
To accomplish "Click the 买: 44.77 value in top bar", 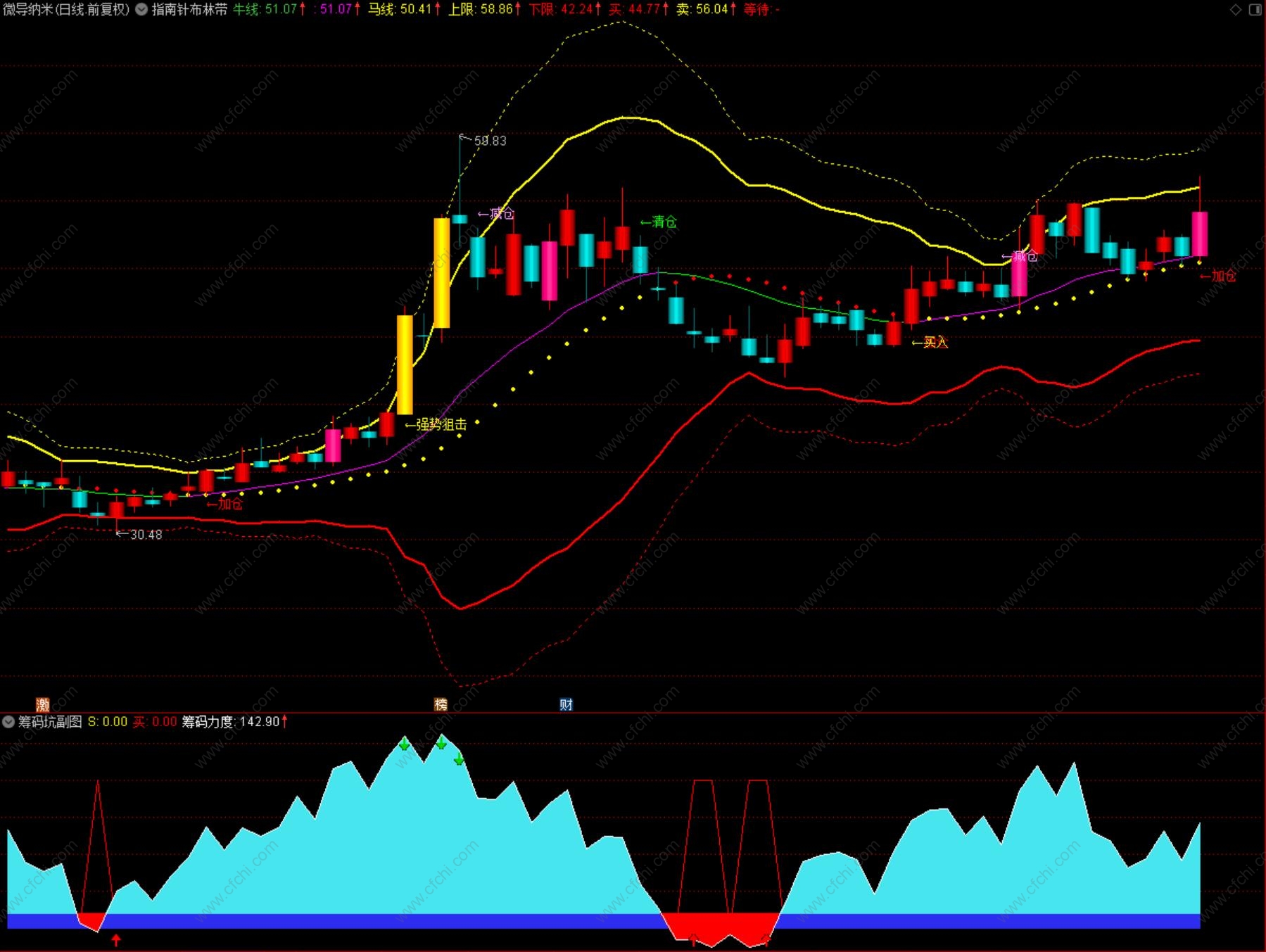I will coord(638,9).
